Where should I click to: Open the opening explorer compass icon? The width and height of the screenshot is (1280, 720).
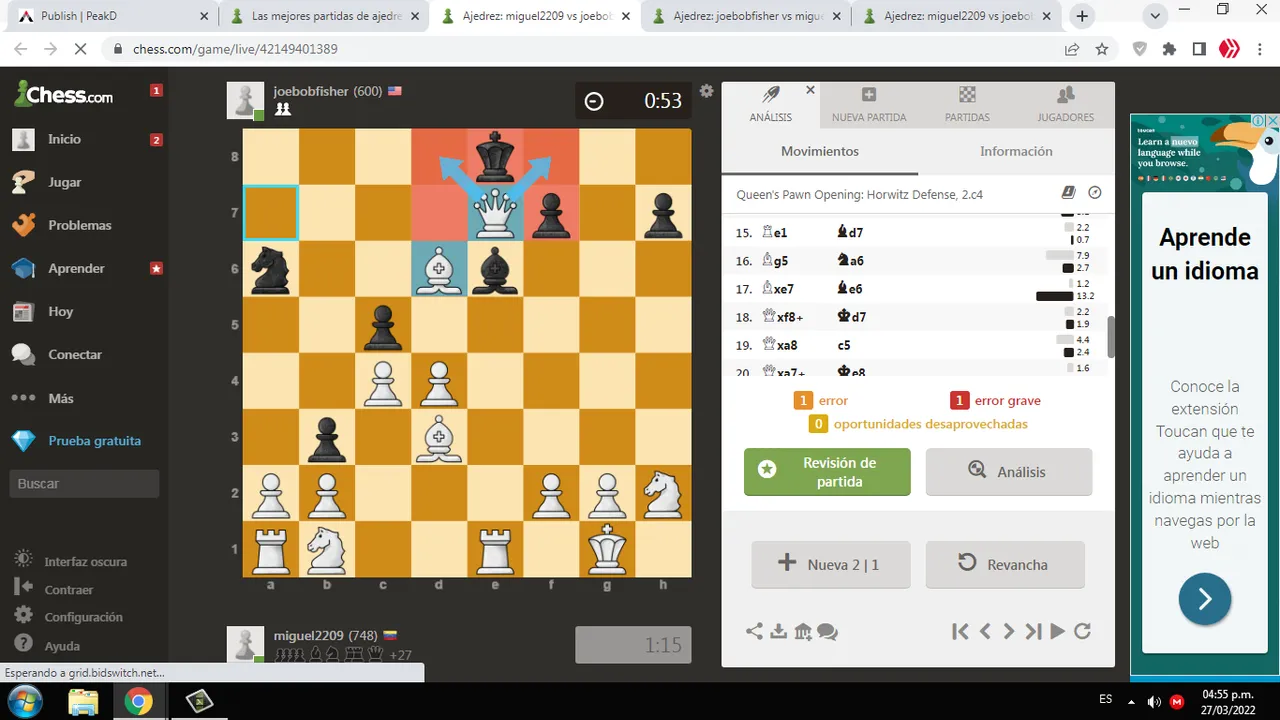[x=1095, y=193]
